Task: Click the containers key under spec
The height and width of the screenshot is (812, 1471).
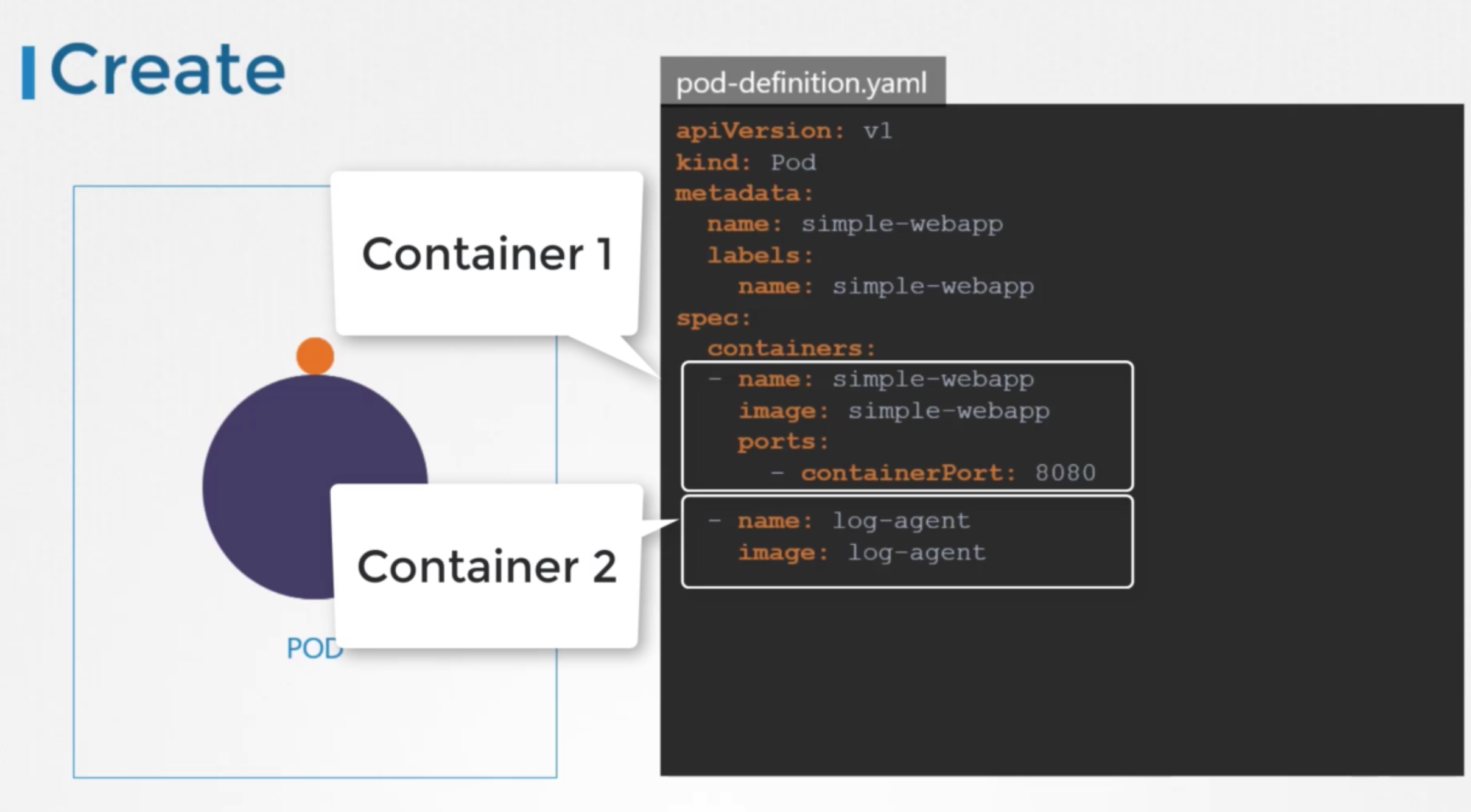Action: pyautogui.click(x=790, y=349)
